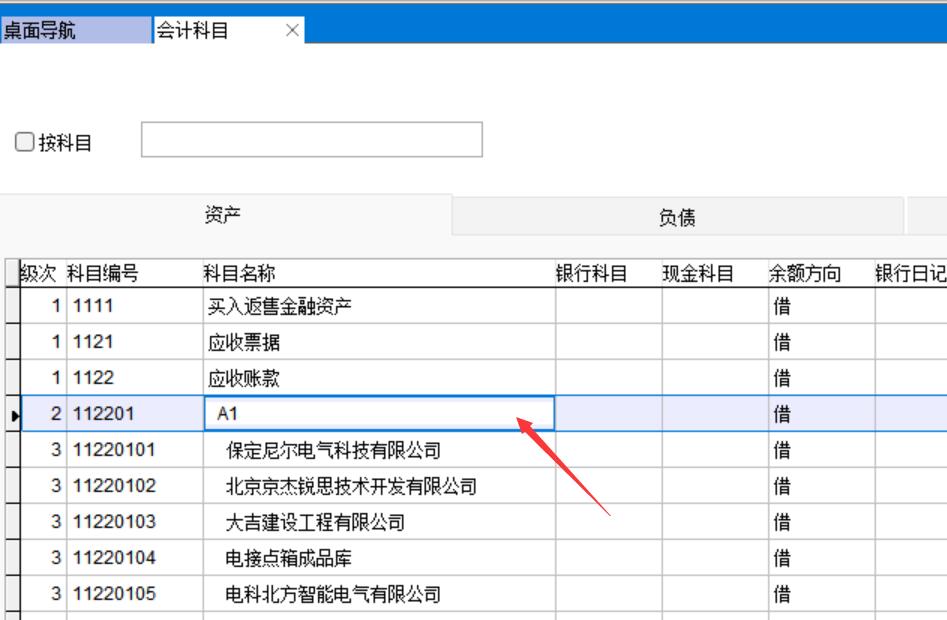Focus the search field beside 按科目
This screenshot has width=947, height=620.
[311, 140]
